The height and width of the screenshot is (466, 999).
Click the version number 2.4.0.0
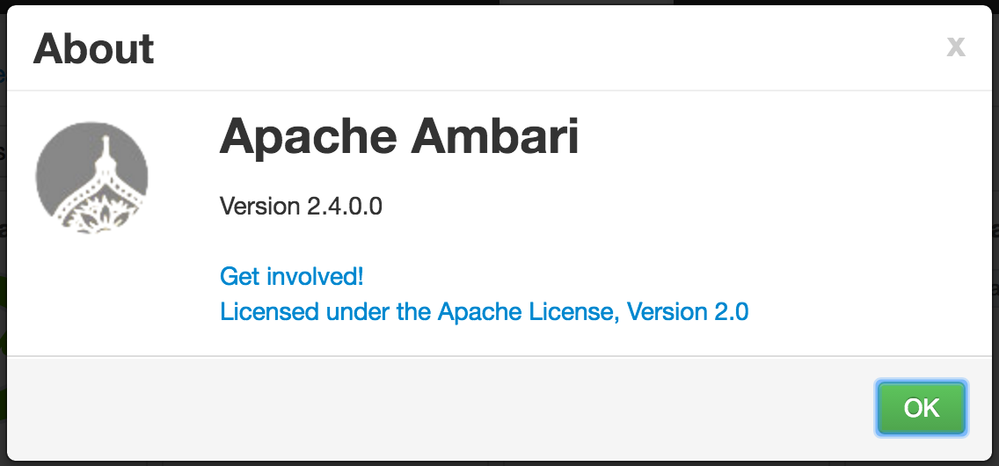[x=342, y=207]
